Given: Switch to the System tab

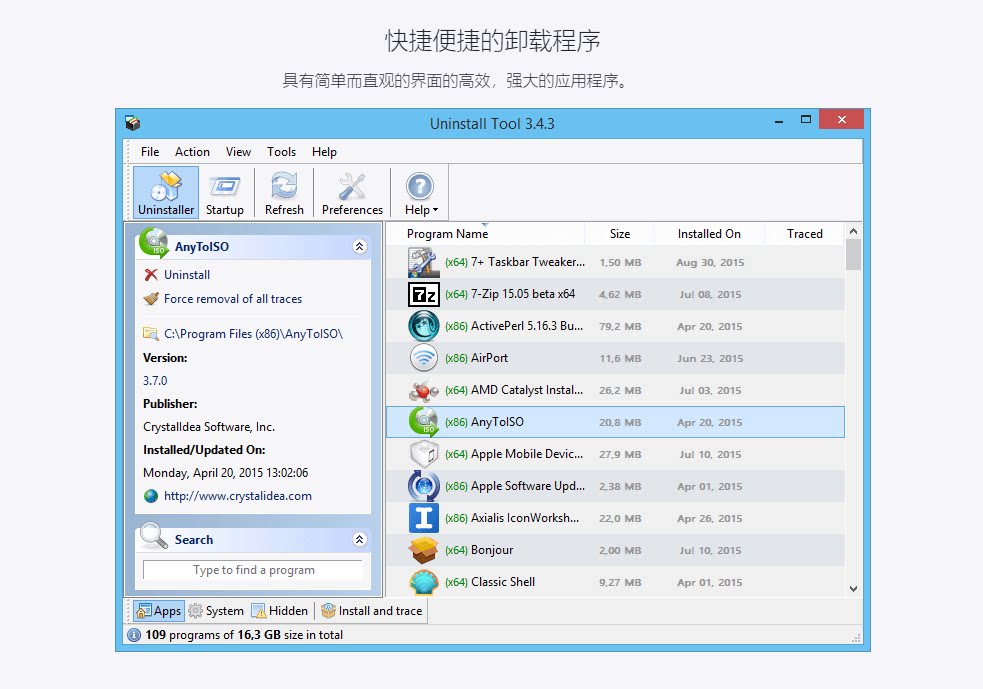Looking at the screenshot, I should tap(216, 611).
